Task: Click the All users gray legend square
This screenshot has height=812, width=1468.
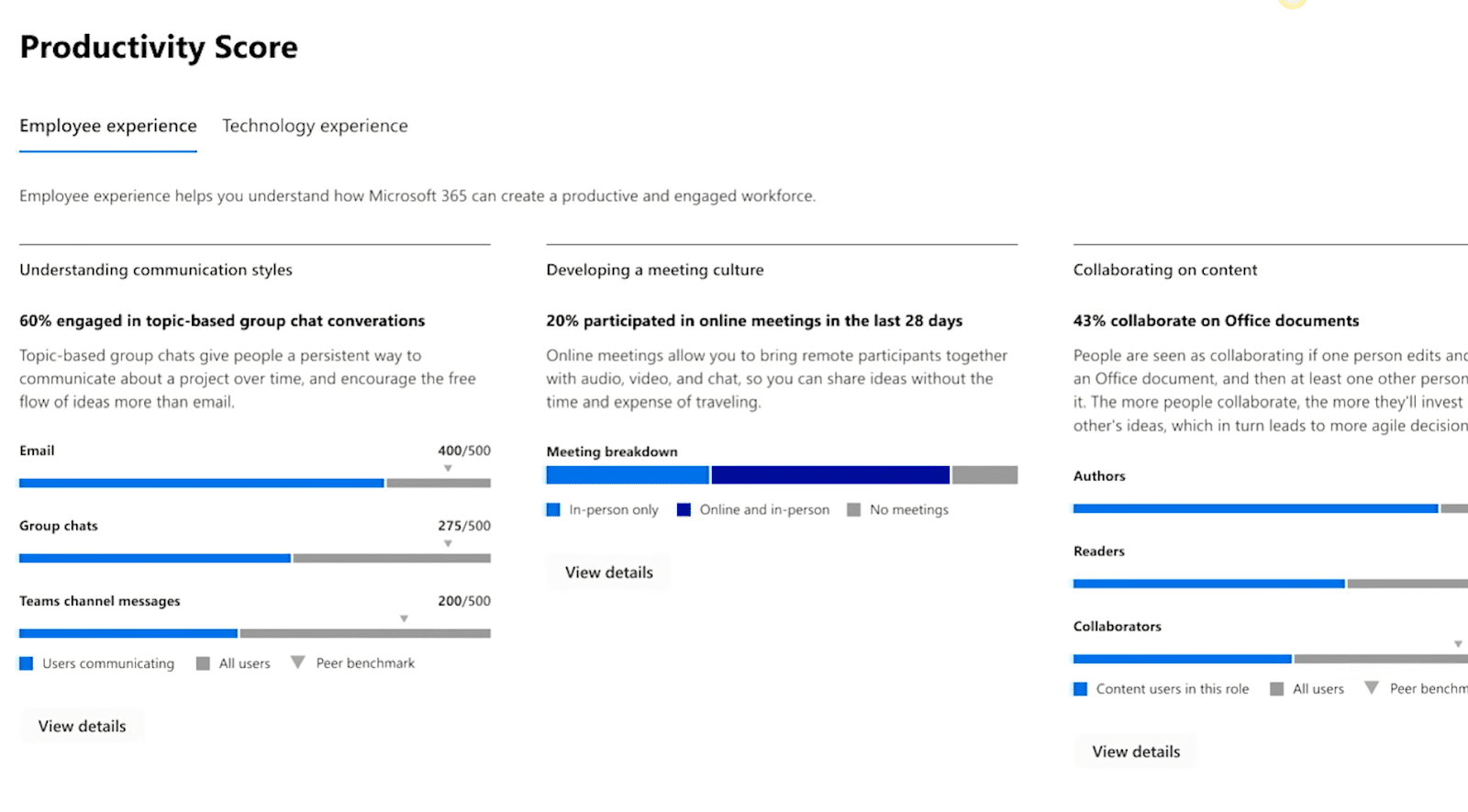Action: pyautogui.click(x=203, y=663)
